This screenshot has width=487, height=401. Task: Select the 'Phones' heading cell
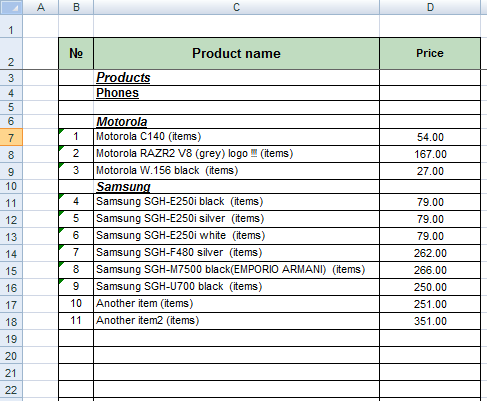236,93
